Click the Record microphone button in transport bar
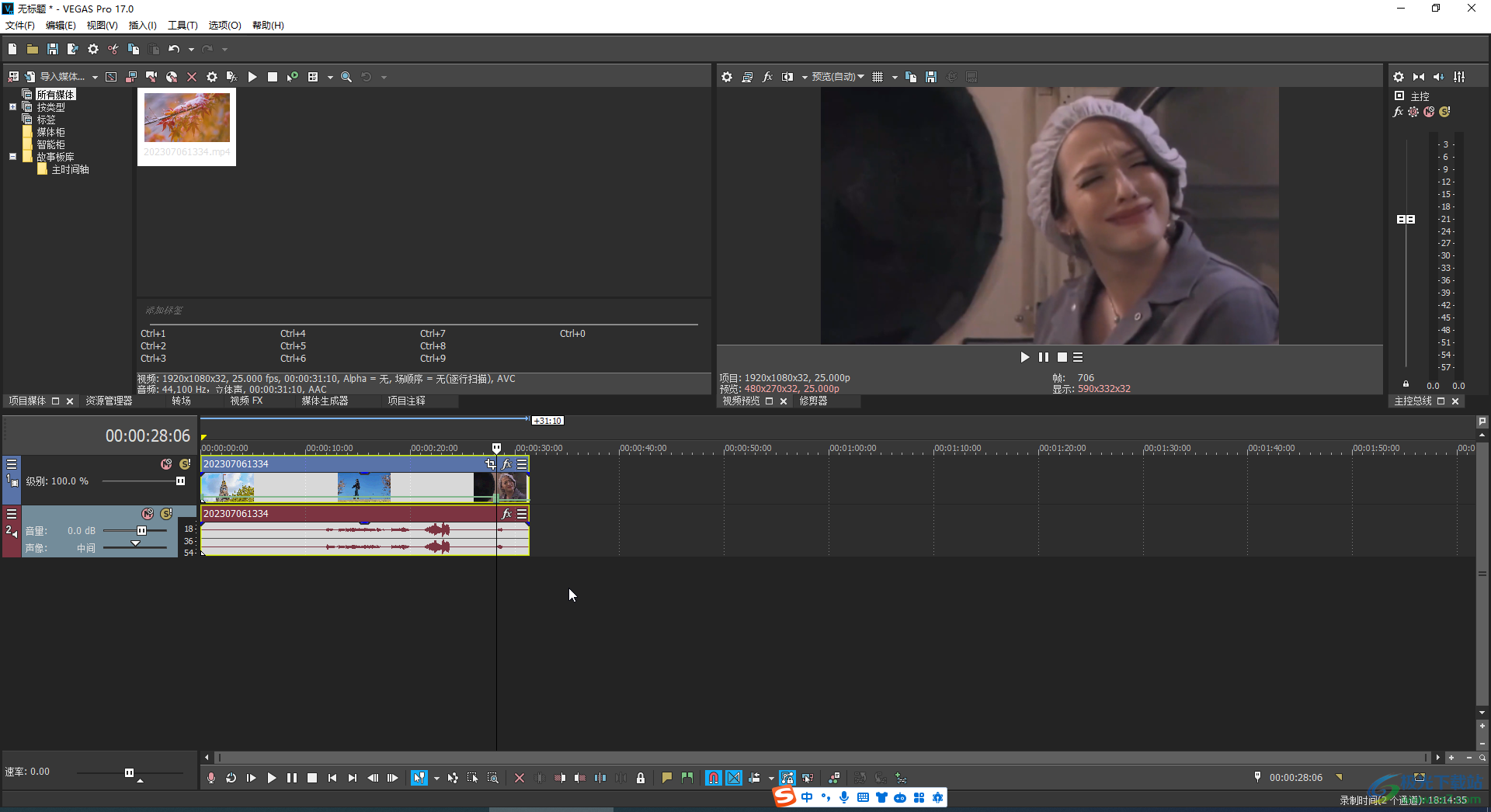Image resolution: width=1491 pixels, height=812 pixels. (x=211, y=778)
